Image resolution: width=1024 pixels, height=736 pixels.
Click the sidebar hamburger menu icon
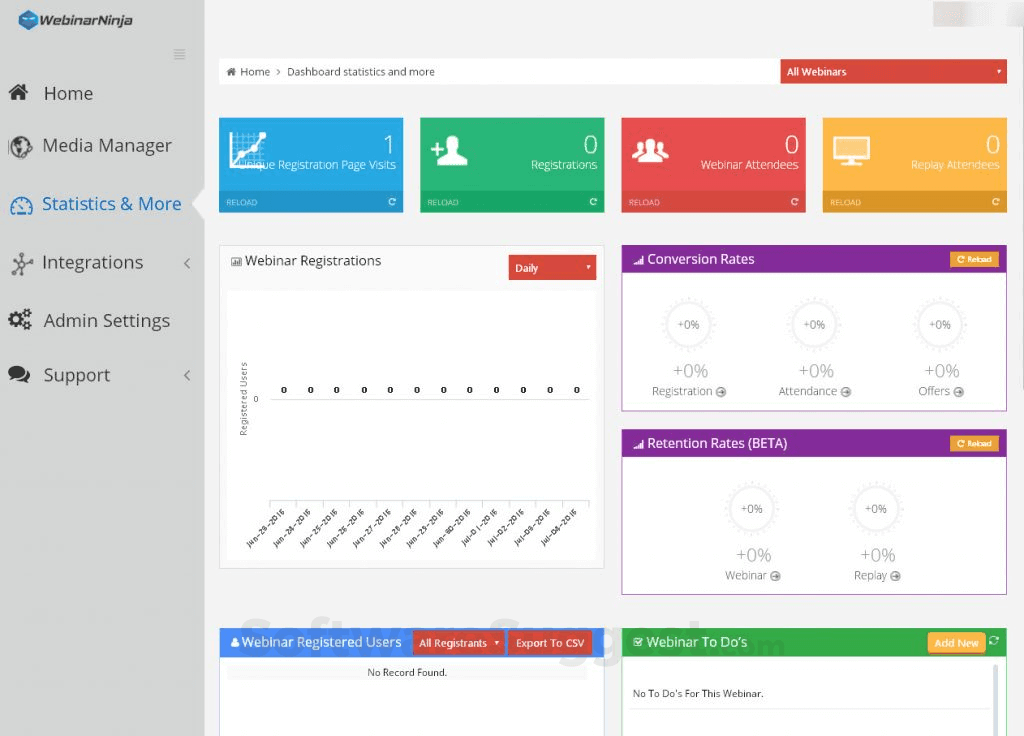point(180,55)
